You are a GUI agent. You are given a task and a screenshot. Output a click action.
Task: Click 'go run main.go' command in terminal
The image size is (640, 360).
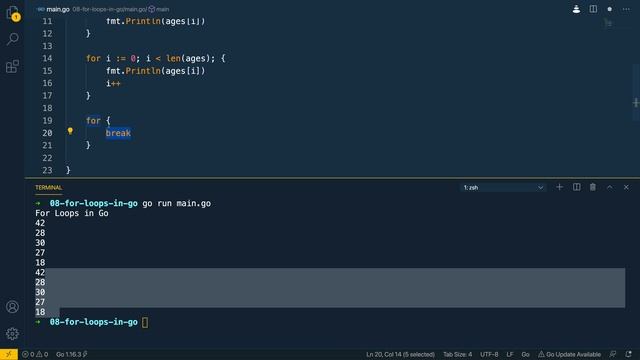click(177, 203)
